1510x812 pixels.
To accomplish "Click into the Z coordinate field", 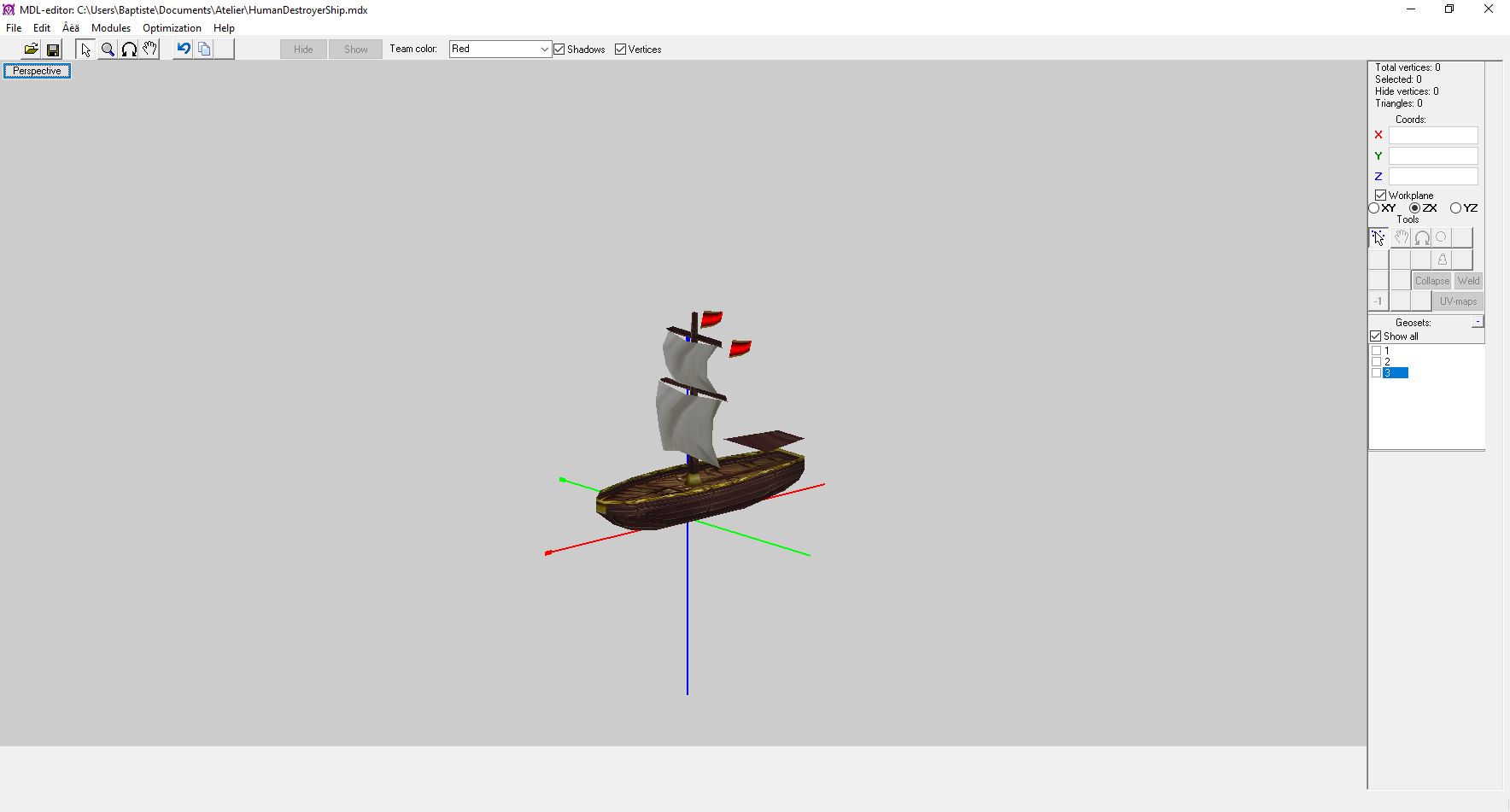I will click(1433, 176).
